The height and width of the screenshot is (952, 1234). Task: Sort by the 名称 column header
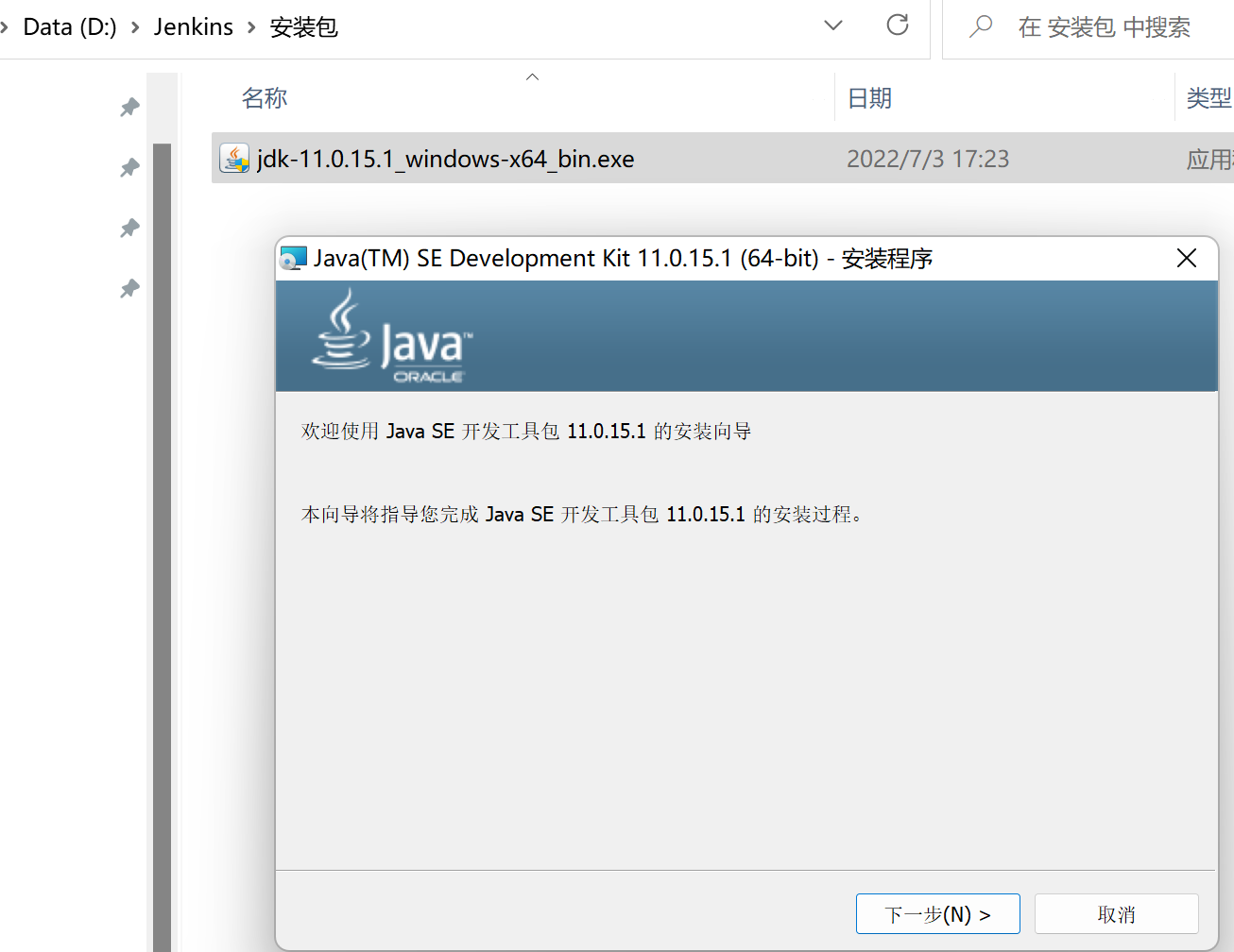tap(265, 97)
